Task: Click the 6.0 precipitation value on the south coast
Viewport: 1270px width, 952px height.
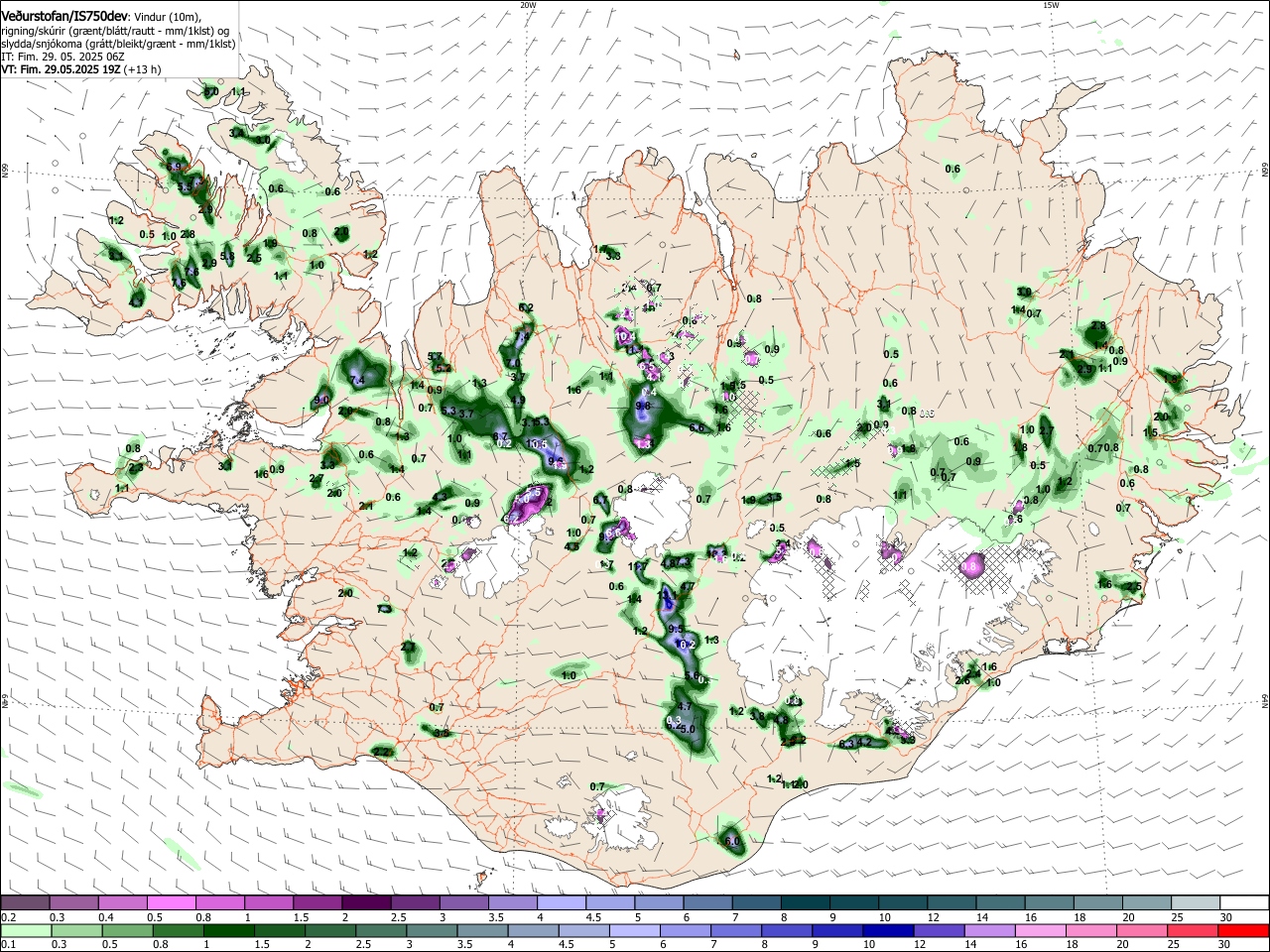Action: point(732,841)
